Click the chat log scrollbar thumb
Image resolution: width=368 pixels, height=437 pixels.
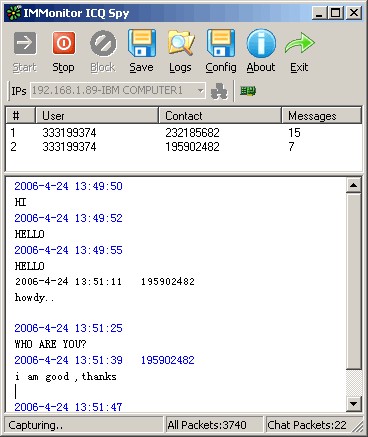[x=354, y=281]
